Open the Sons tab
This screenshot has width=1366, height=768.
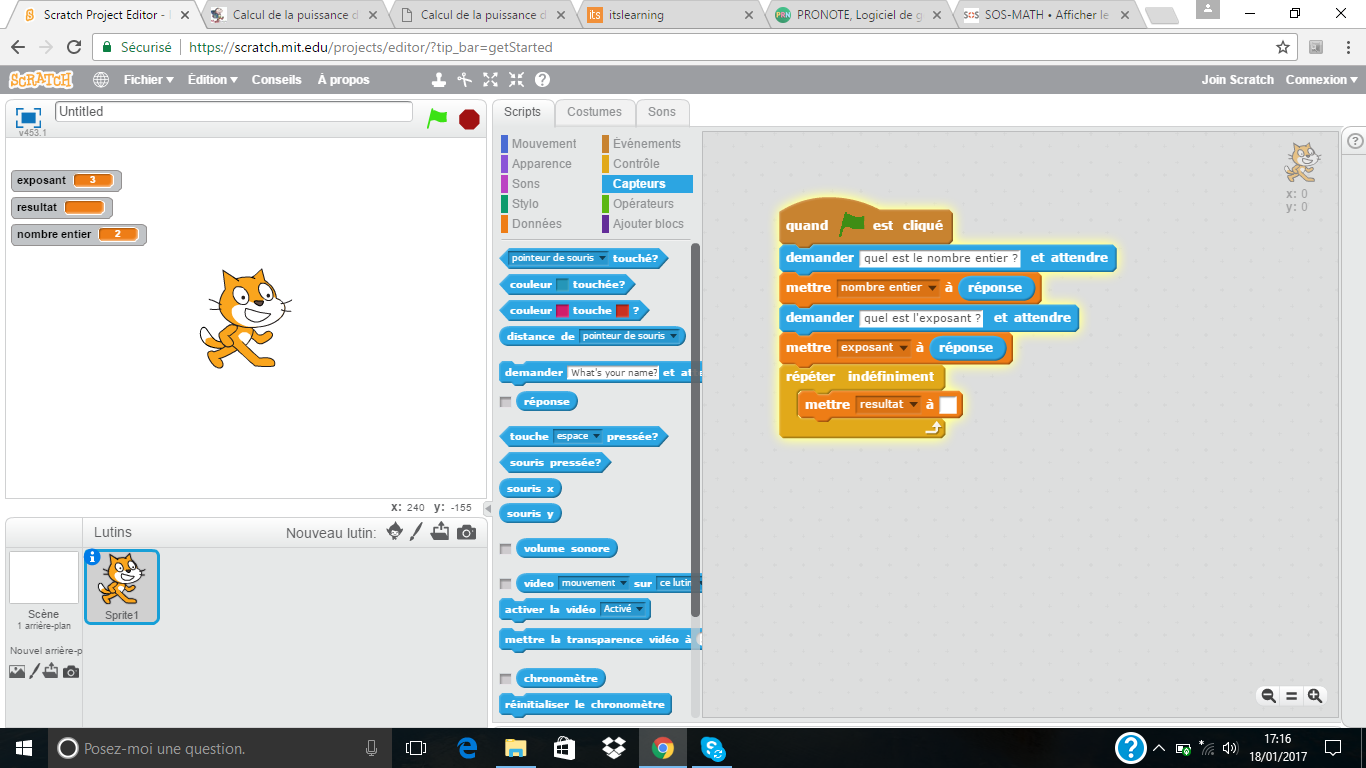[661, 112]
